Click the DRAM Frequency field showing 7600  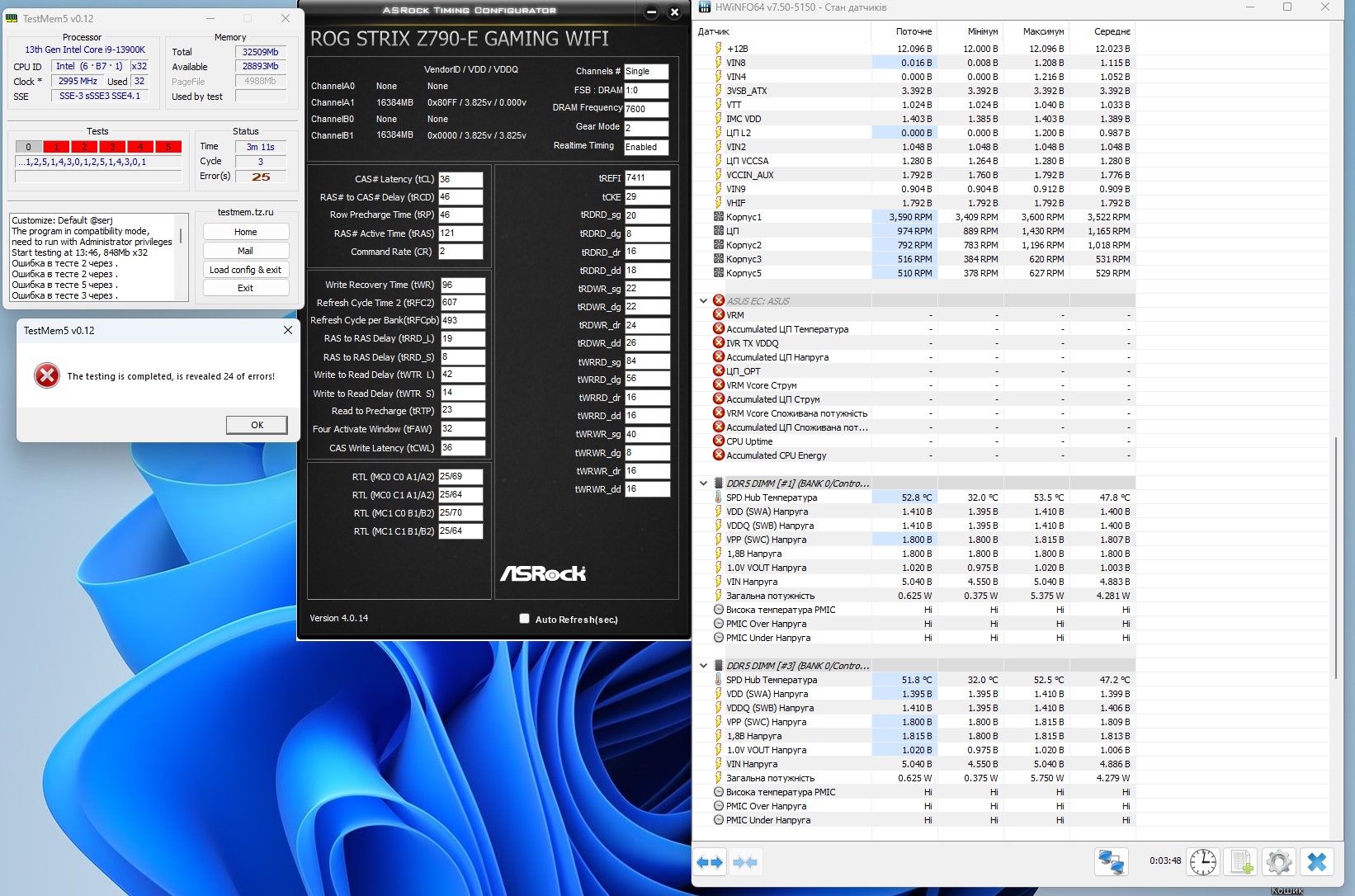click(x=646, y=109)
